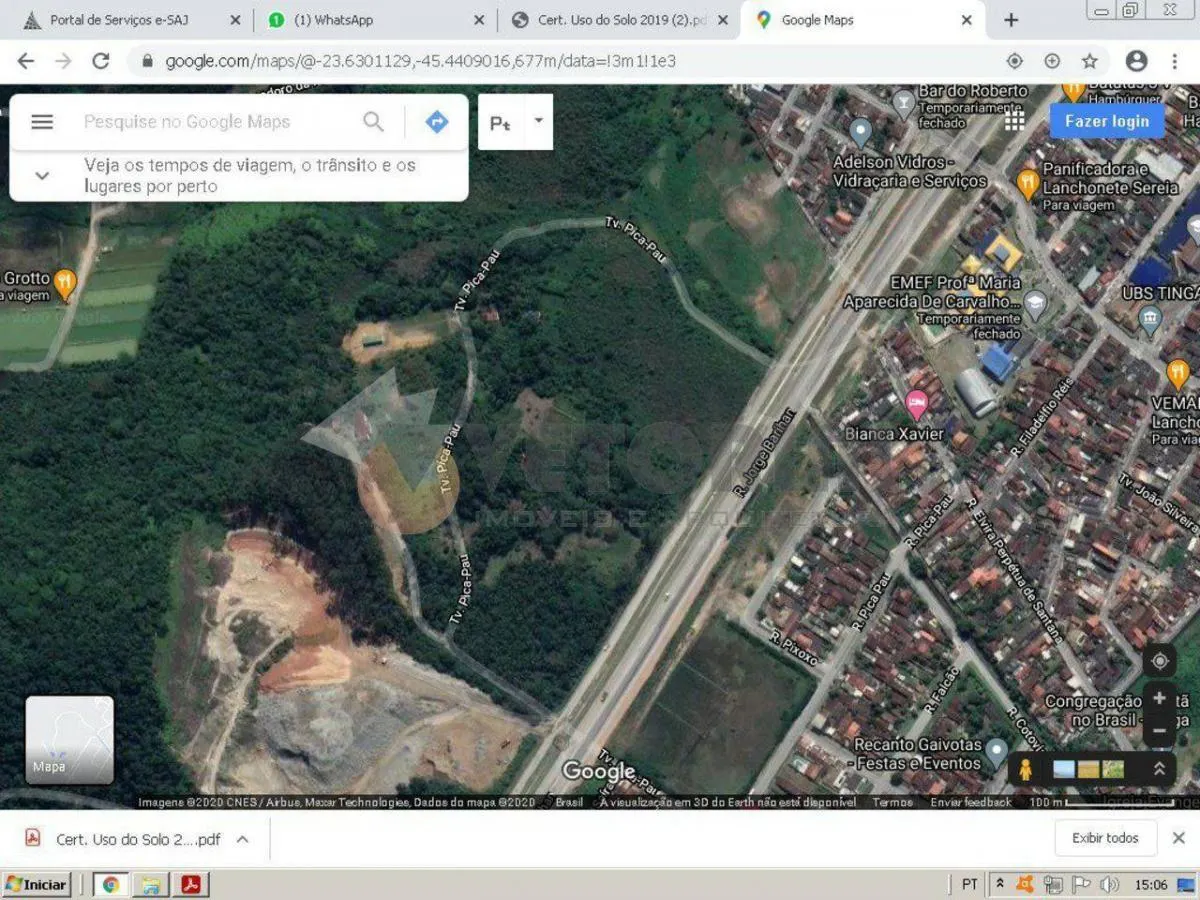The image size is (1200, 900).
Task: Click the orange Avast tray icon
Action: [x=1024, y=884]
